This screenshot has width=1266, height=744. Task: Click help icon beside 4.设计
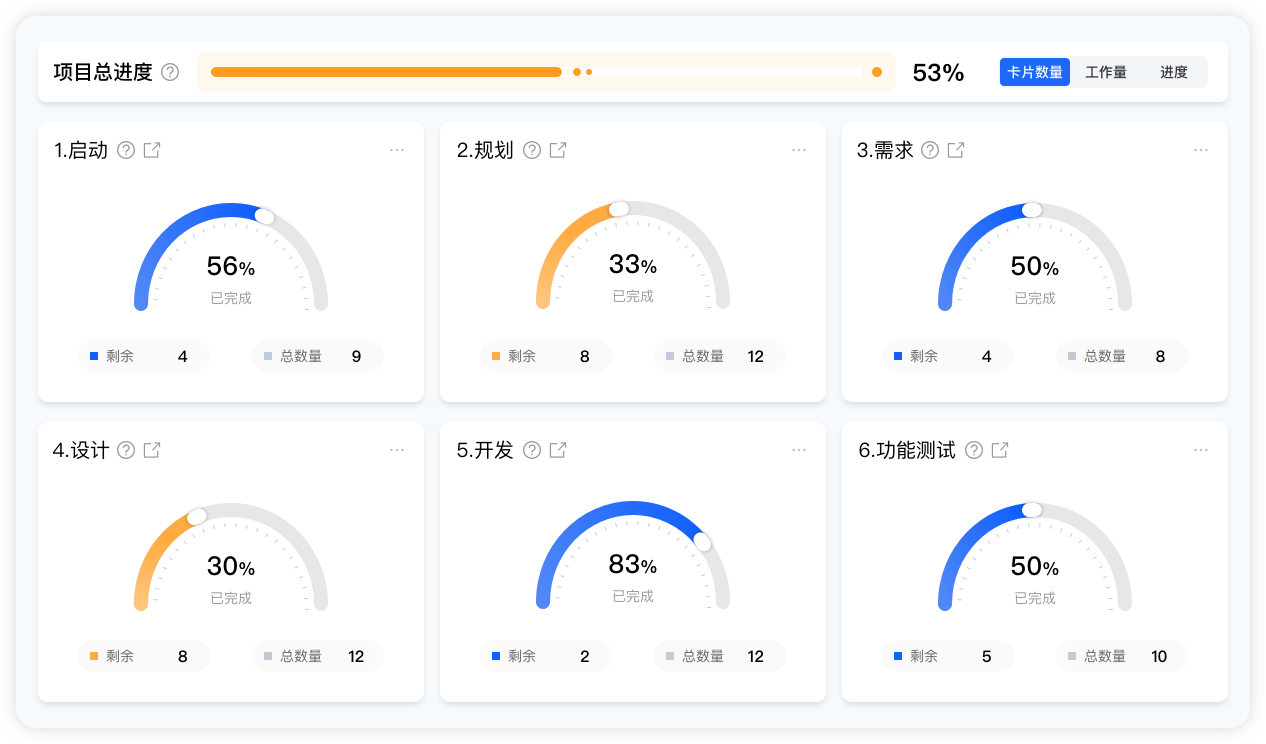coord(126,450)
